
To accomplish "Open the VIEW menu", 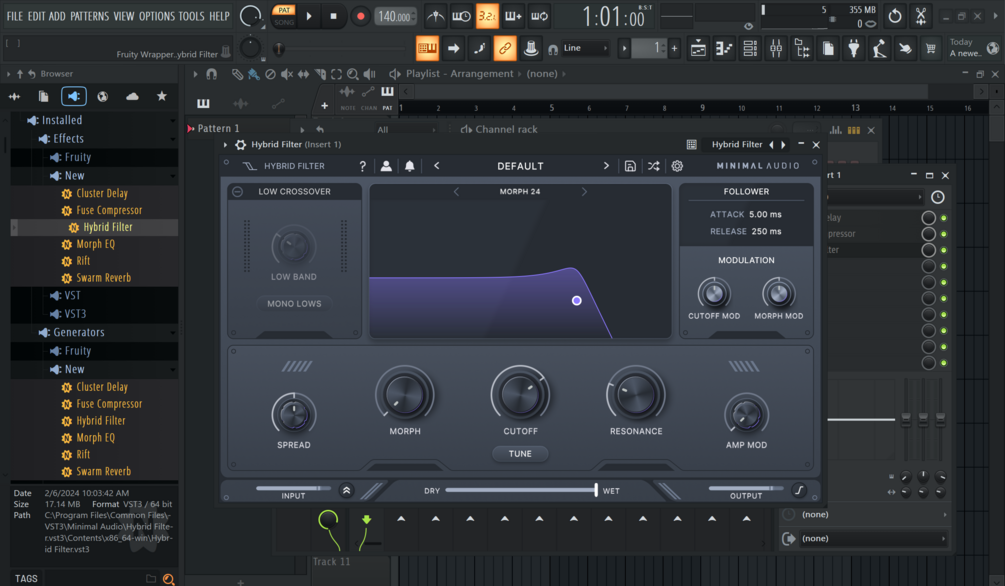I will click(124, 16).
